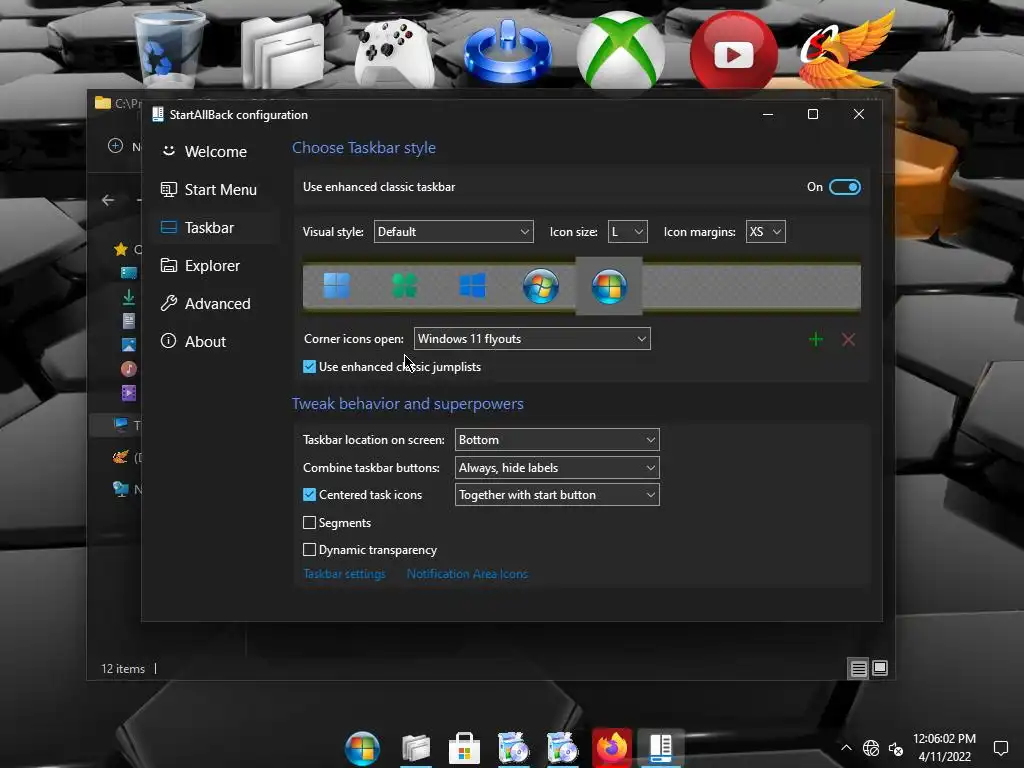Open the Taskbar settings link

(344, 574)
